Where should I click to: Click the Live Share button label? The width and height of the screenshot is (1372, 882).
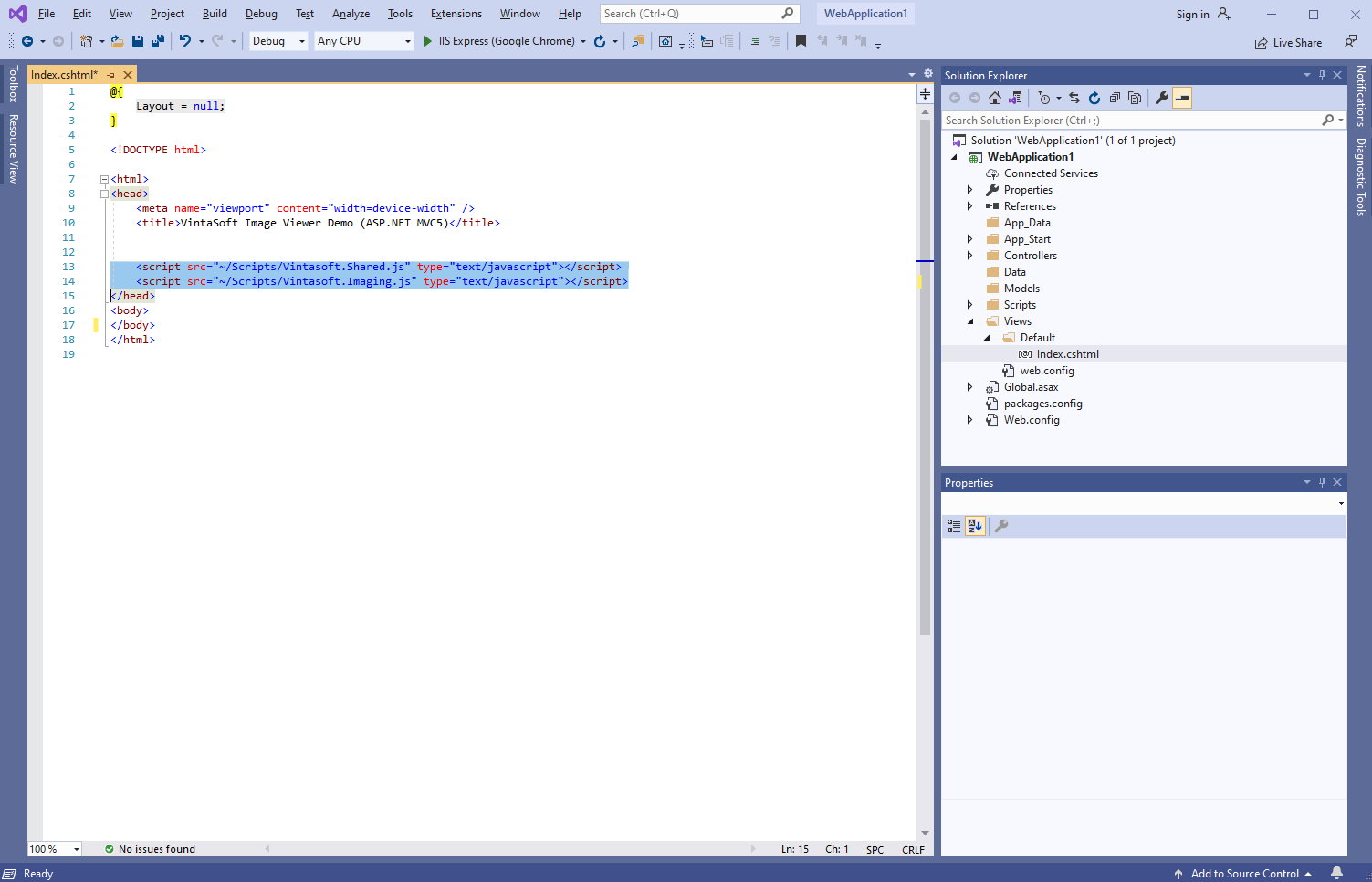[x=1297, y=43]
